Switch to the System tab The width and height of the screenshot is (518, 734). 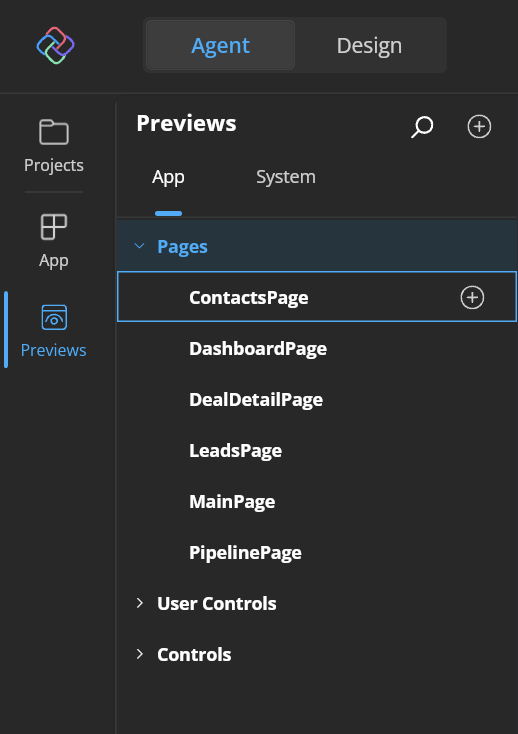286,177
